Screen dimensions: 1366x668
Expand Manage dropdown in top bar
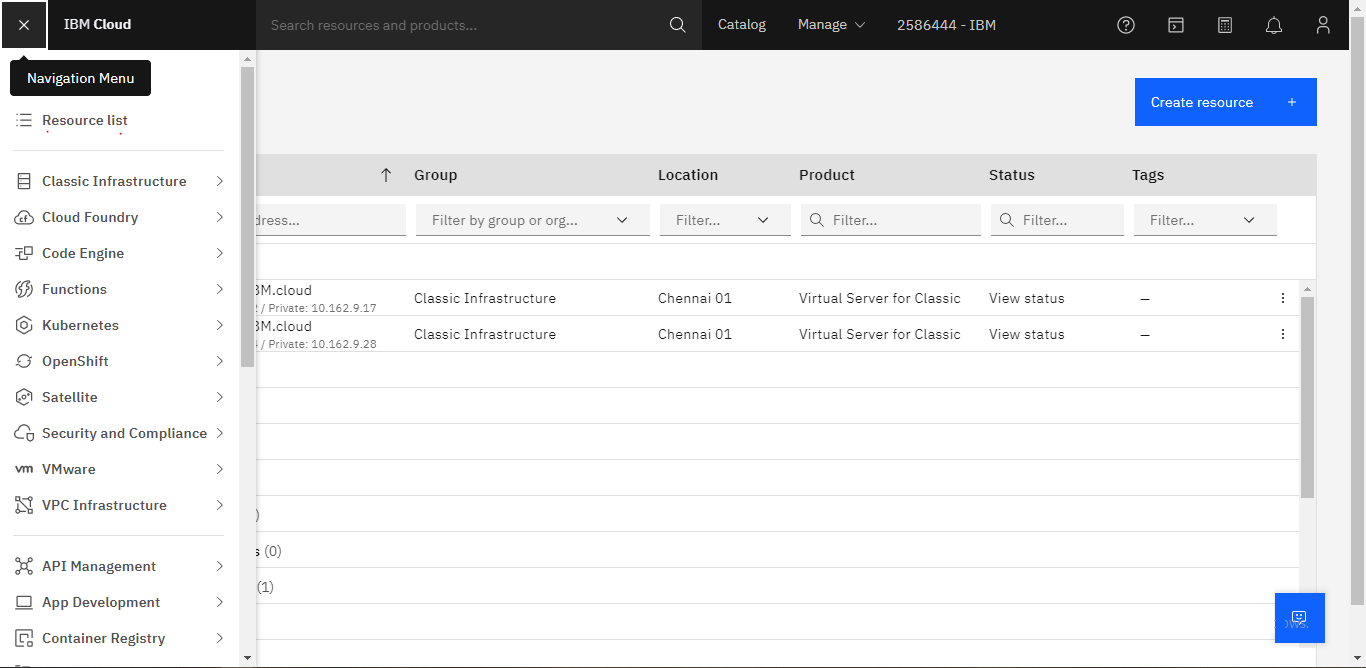(x=831, y=25)
